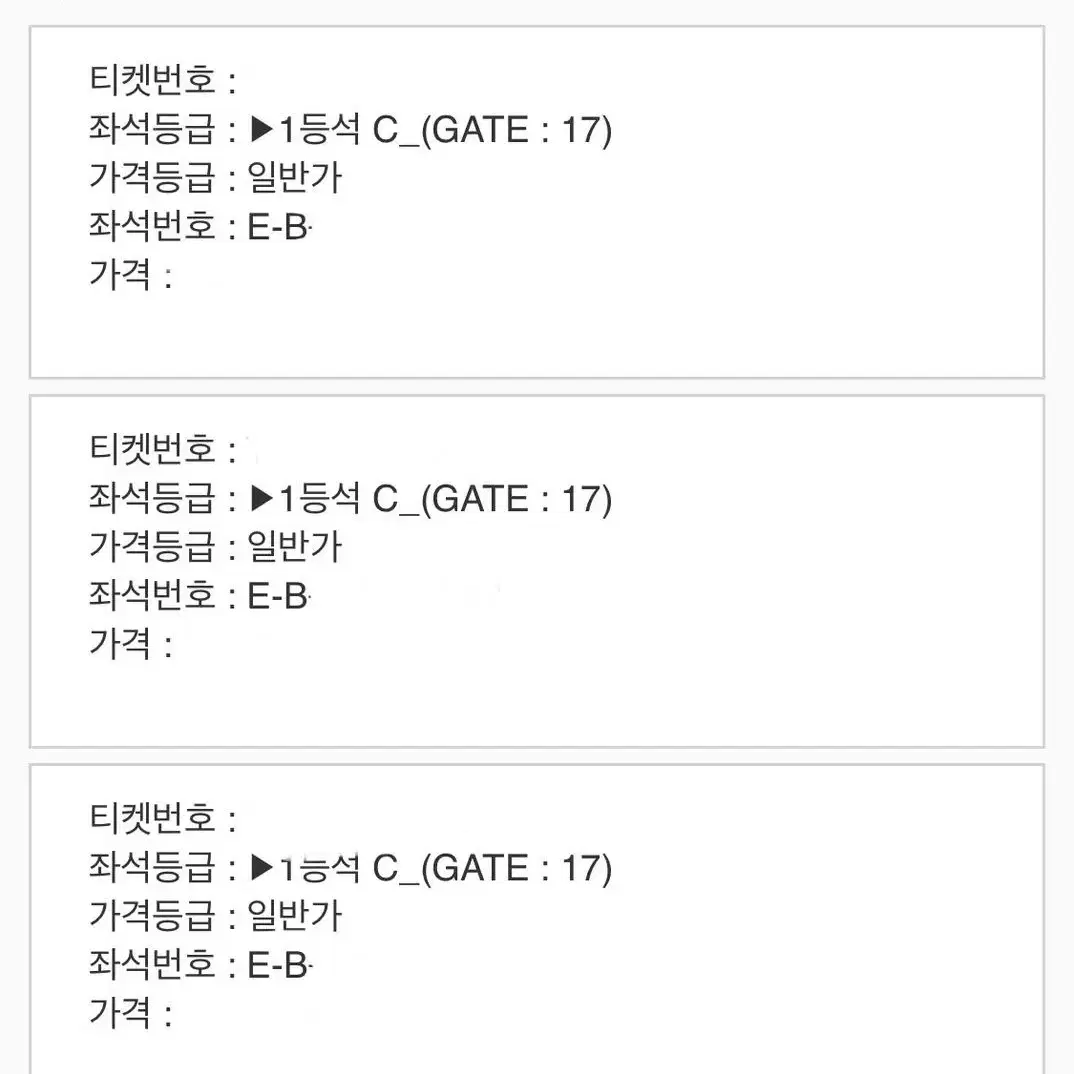Select the 티켓번호 label in third ticket card
Screen dimensions: 1074x1074
click(x=153, y=818)
